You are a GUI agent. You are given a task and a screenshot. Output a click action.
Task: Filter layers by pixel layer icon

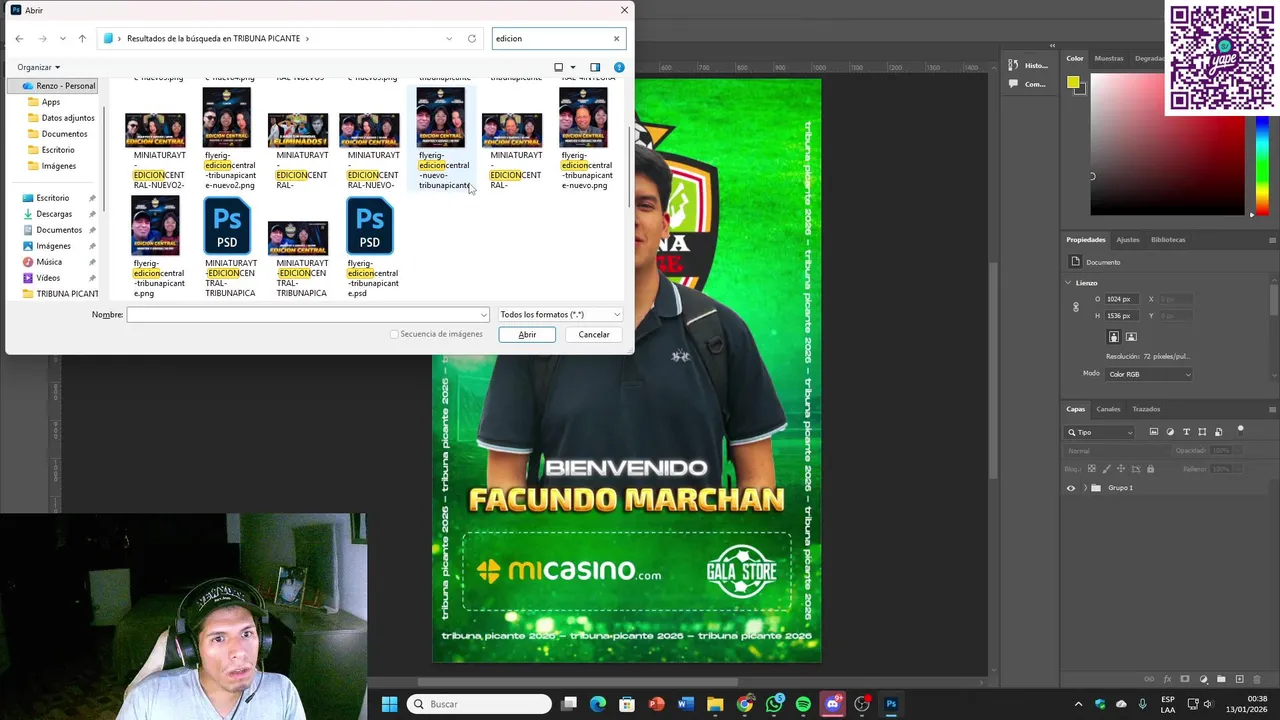(1154, 432)
